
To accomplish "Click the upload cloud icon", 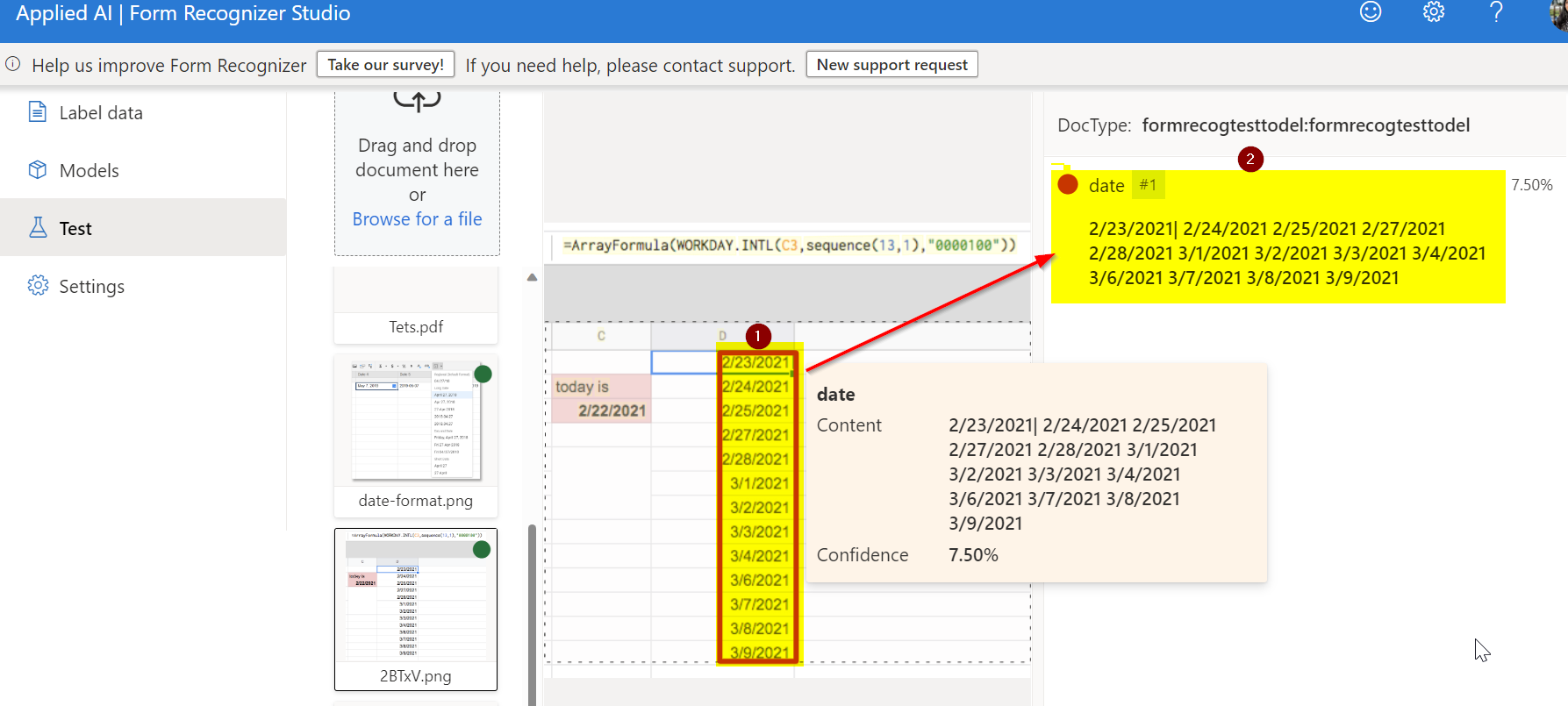I will [417, 101].
